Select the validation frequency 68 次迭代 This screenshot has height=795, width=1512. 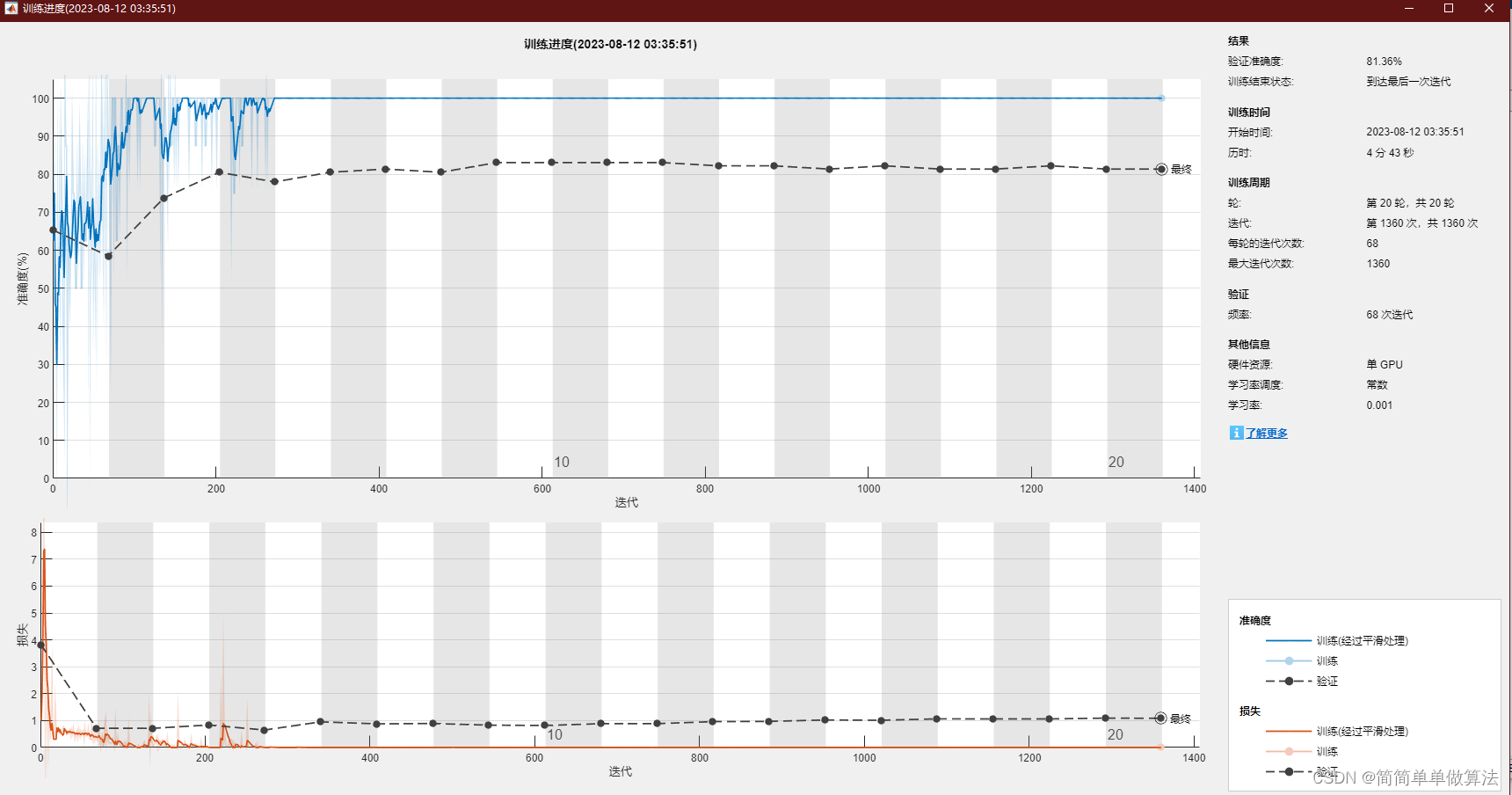click(1390, 315)
